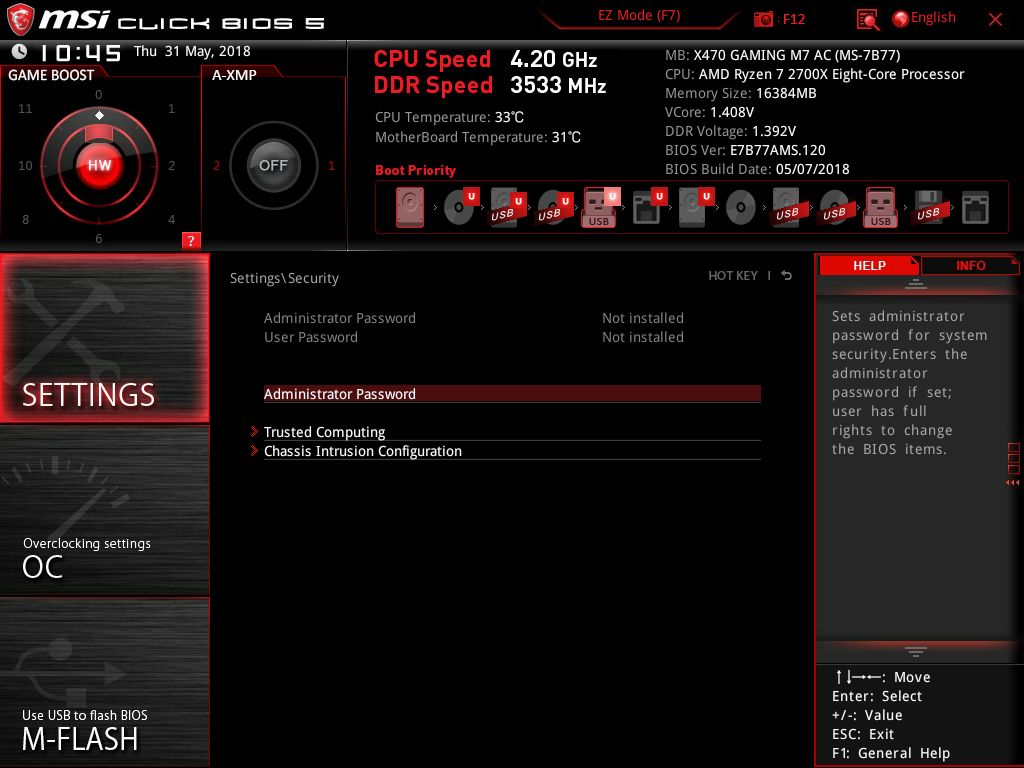Select the UEFI network boot icon
Screen dimensions: 1024x768
[649, 206]
